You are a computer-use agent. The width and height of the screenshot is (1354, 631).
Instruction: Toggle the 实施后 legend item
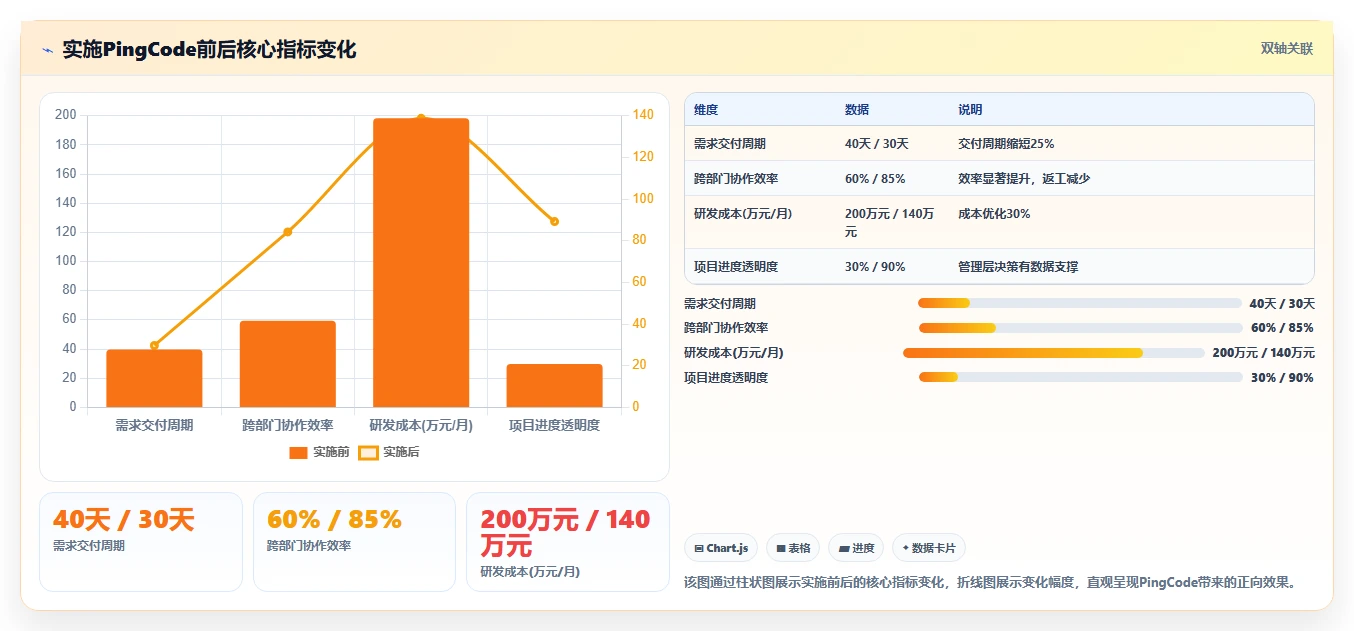(x=389, y=452)
